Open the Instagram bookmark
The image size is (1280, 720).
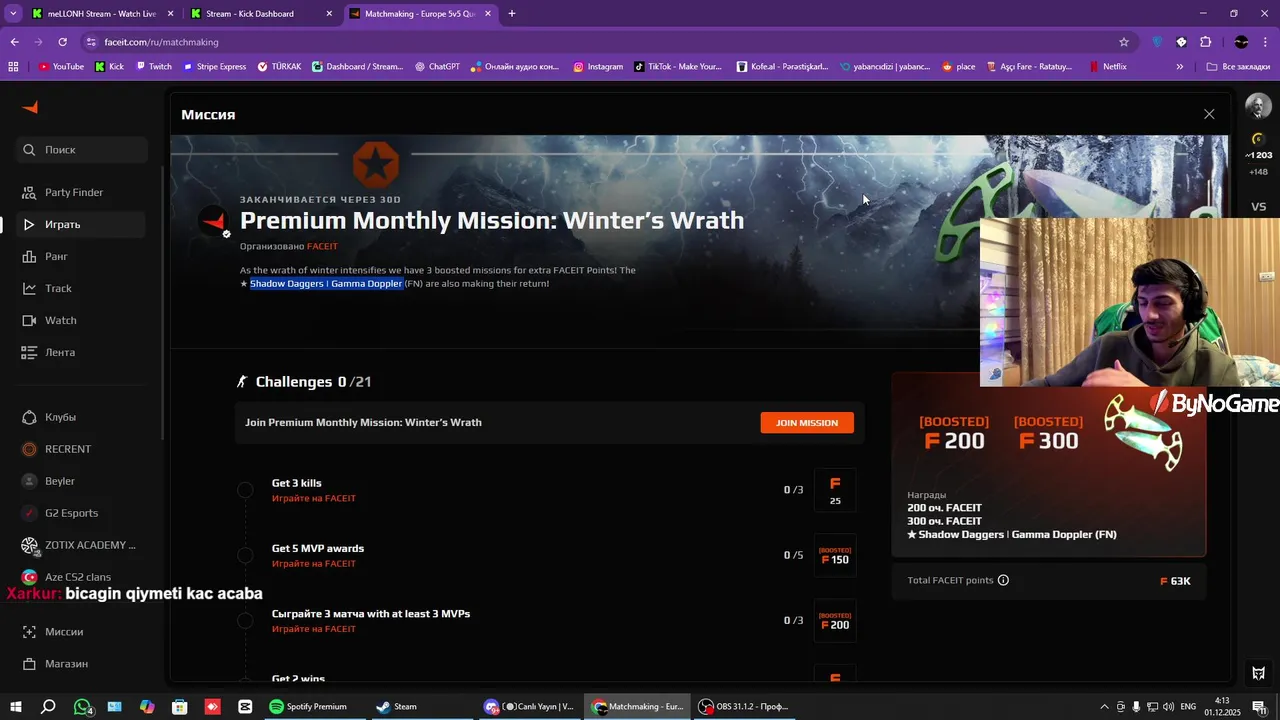click(598, 67)
